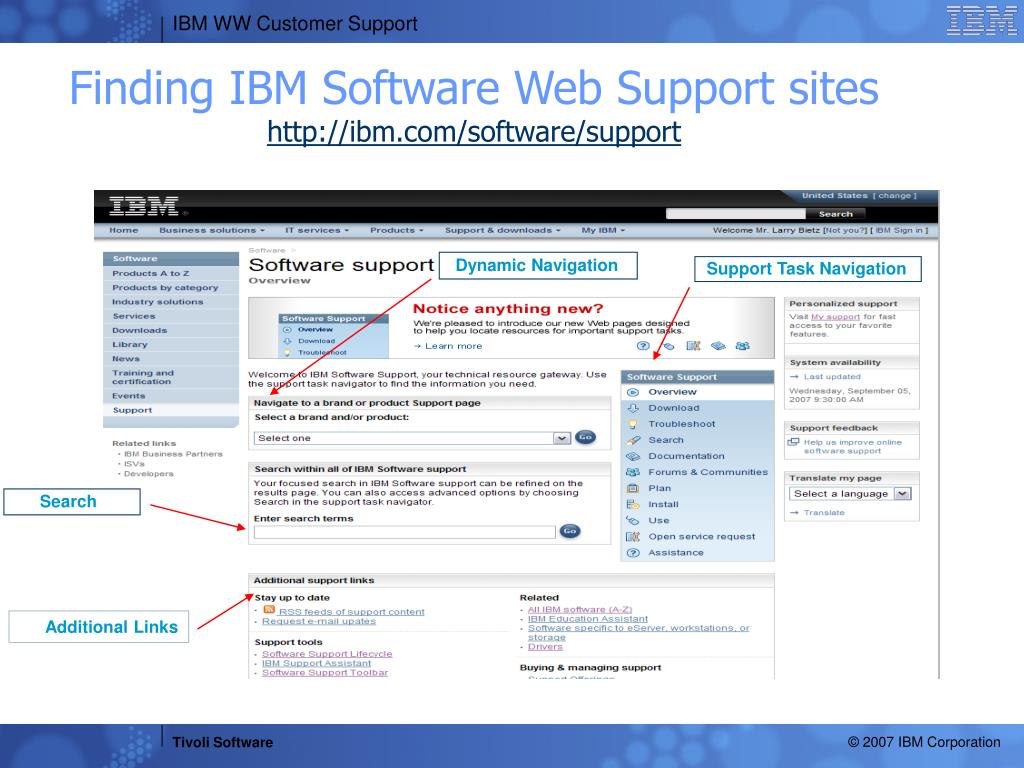Screen dimensions: 1024x768
Task: Click the Download arrow icon
Action: click(632, 408)
